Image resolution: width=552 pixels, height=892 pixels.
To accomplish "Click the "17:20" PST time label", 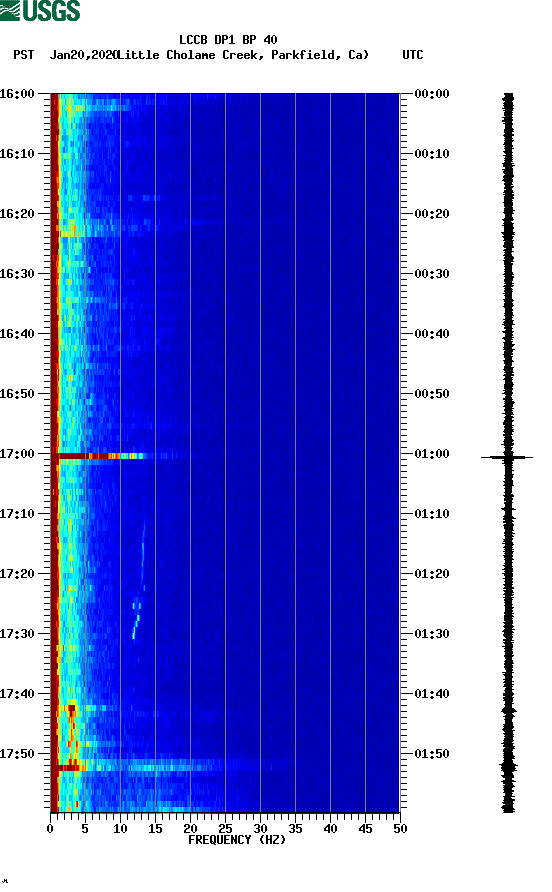I will 17,573.
